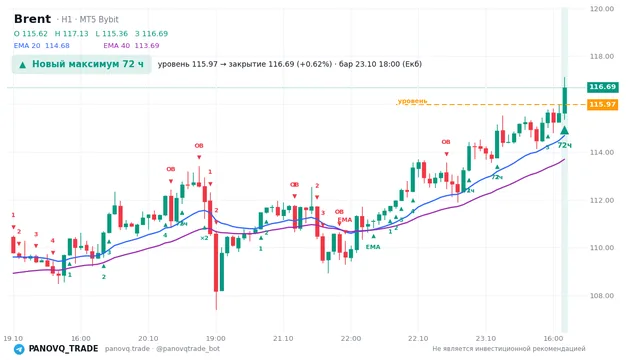Click the orange 115.97 price tag
This screenshot has width=640, height=360.
click(x=602, y=104)
